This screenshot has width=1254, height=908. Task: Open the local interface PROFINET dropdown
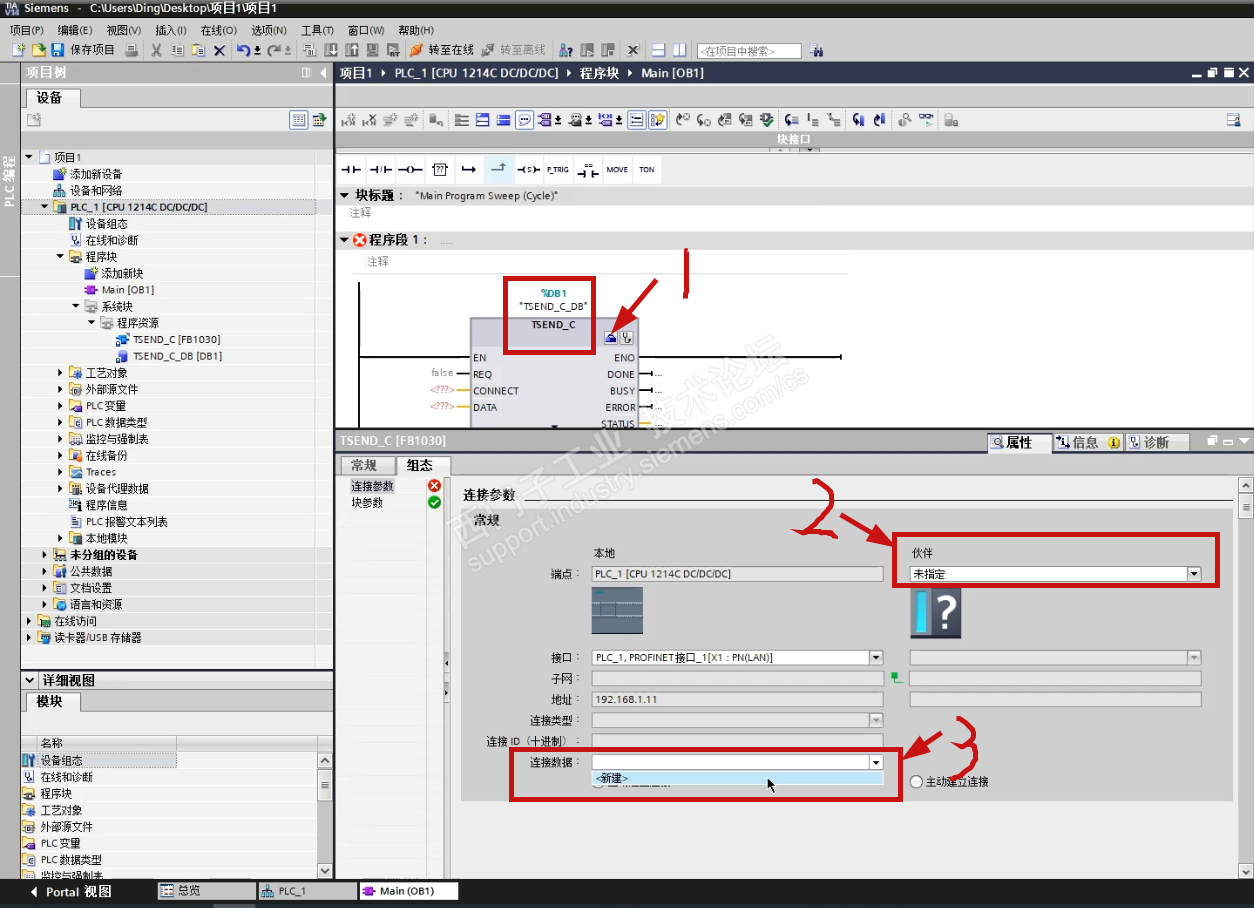(x=876, y=657)
